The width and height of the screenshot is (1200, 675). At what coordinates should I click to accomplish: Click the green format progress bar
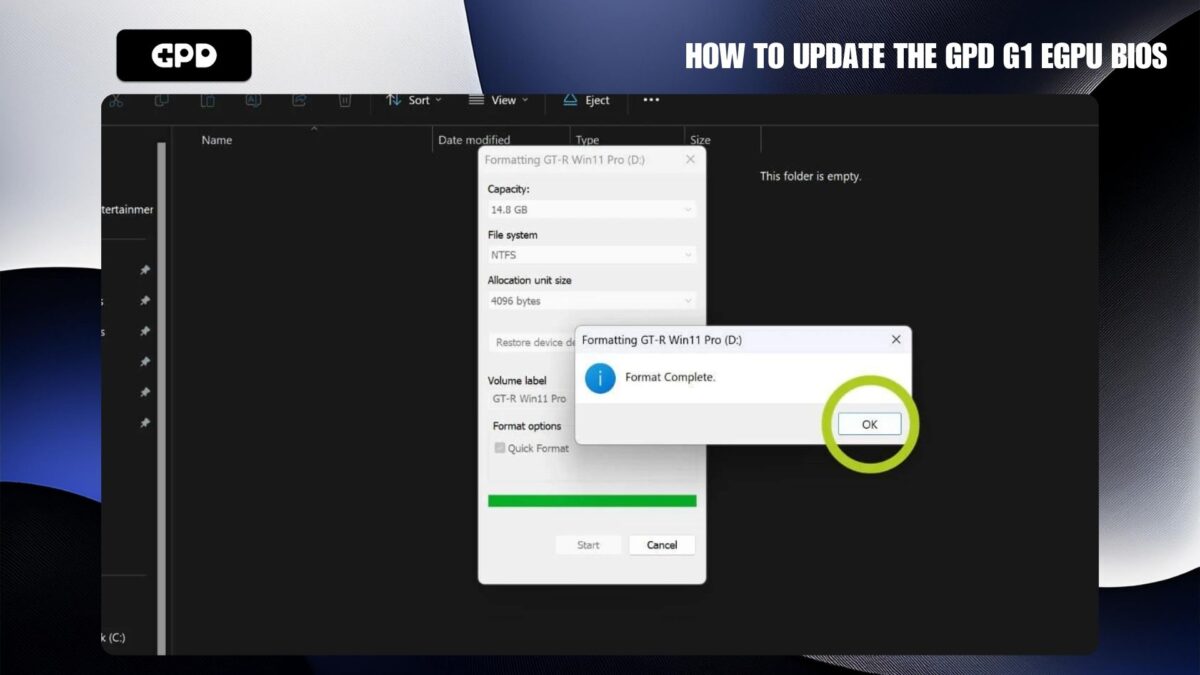tap(592, 501)
